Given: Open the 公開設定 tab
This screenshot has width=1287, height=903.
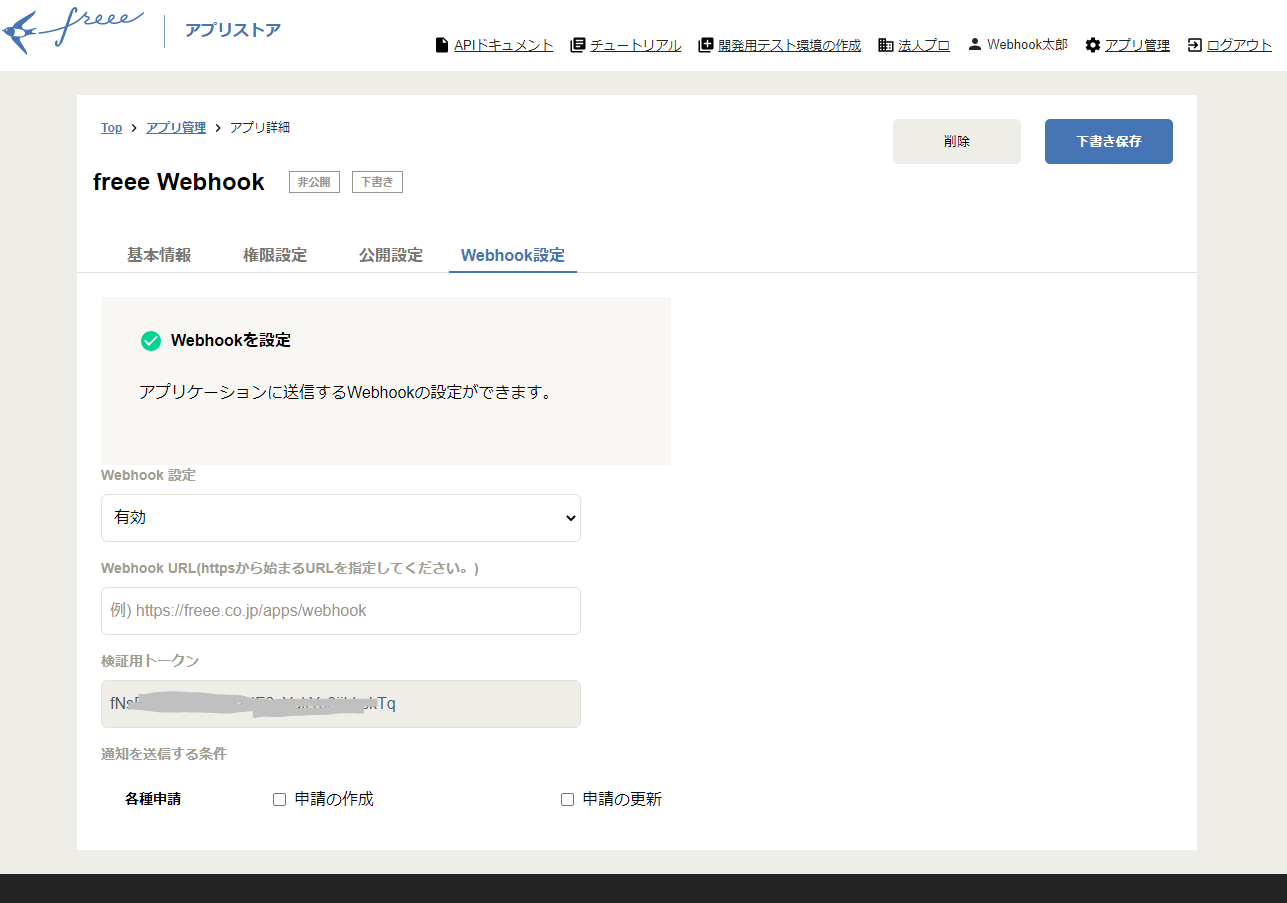Looking at the screenshot, I should (390, 255).
